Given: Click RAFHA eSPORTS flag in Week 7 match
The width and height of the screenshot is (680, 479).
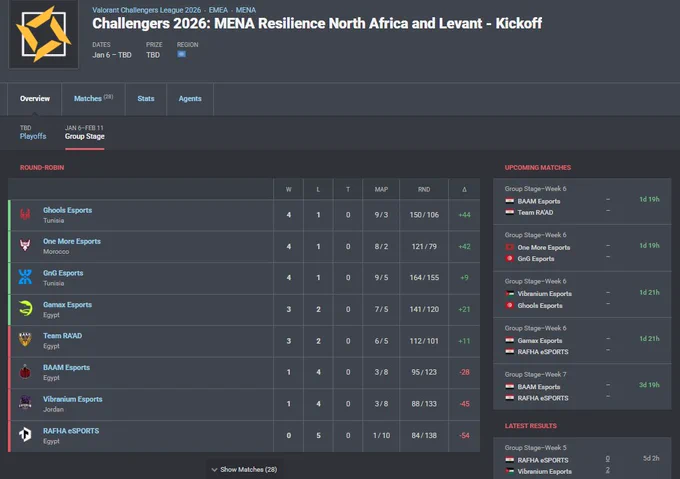Looking at the screenshot, I should (510, 398).
